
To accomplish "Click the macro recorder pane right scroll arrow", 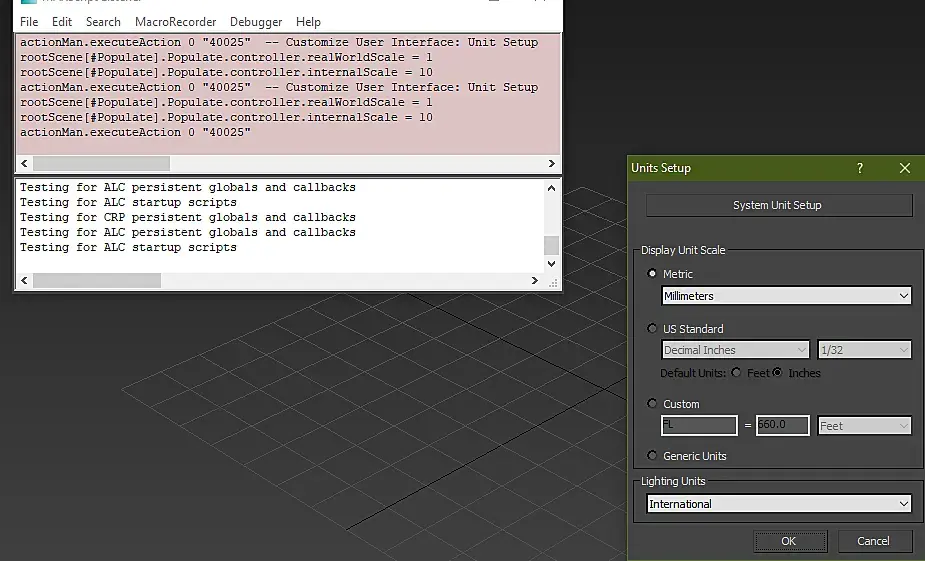I will pyautogui.click(x=552, y=163).
